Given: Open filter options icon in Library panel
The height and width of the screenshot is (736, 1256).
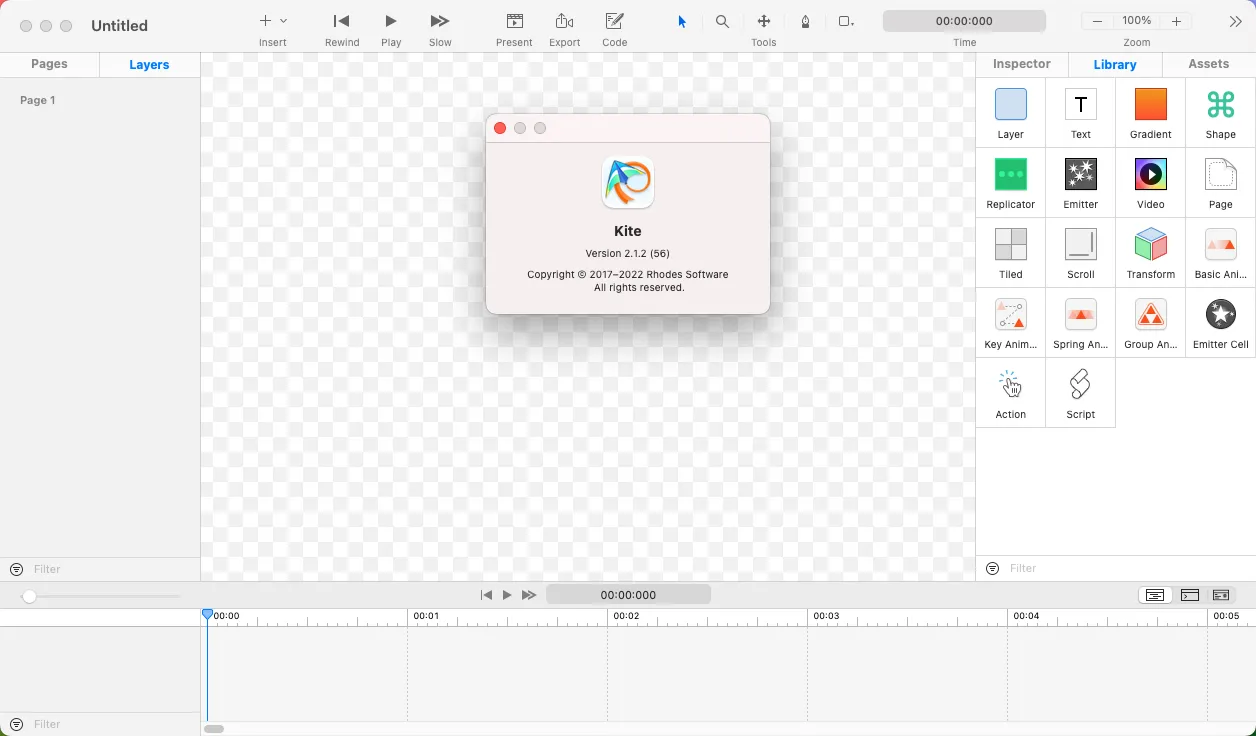Looking at the screenshot, I should (x=992, y=568).
